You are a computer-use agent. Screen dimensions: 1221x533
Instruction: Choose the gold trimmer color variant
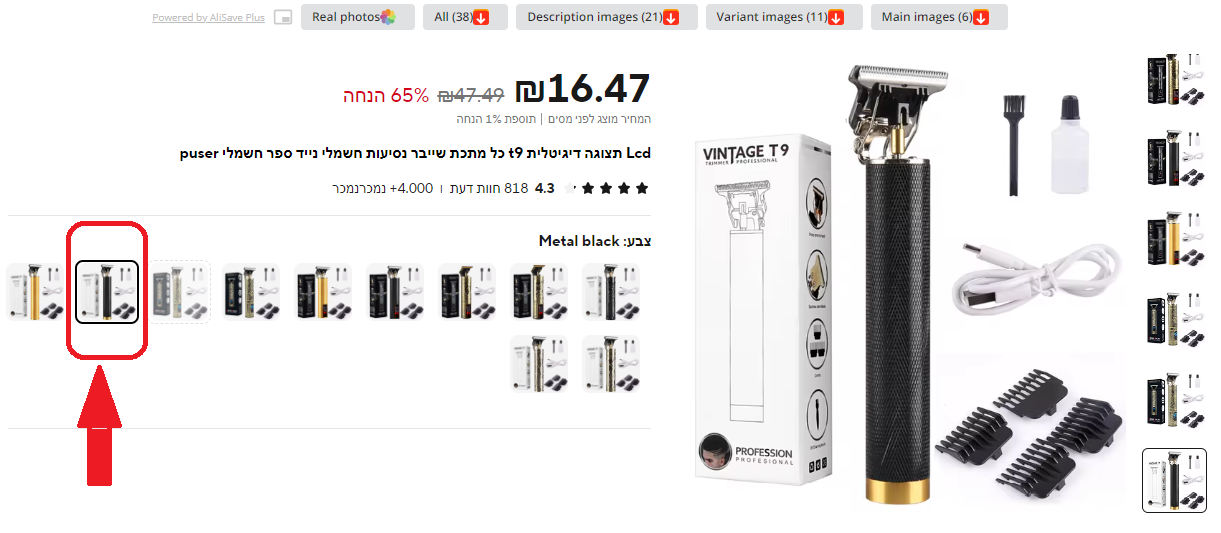tap(35, 292)
